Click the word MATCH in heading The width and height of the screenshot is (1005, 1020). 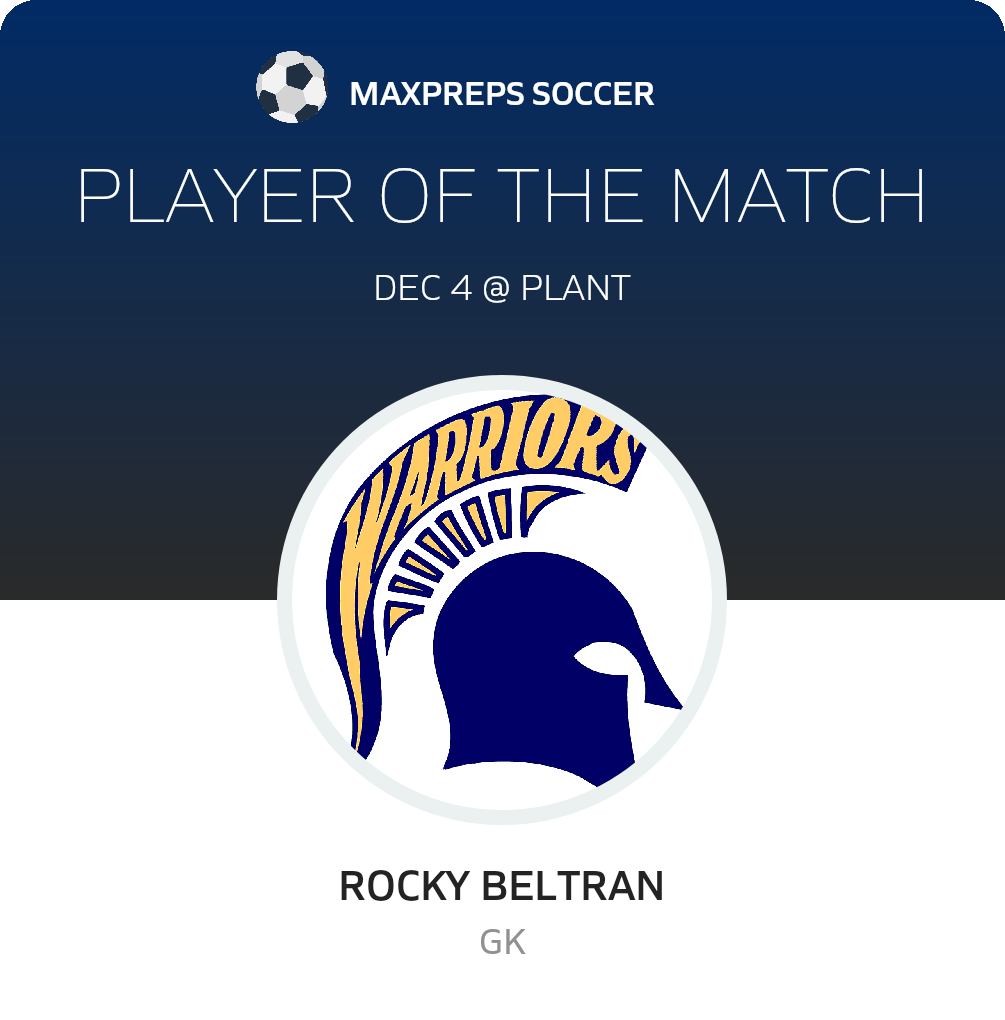pos(798,195)
